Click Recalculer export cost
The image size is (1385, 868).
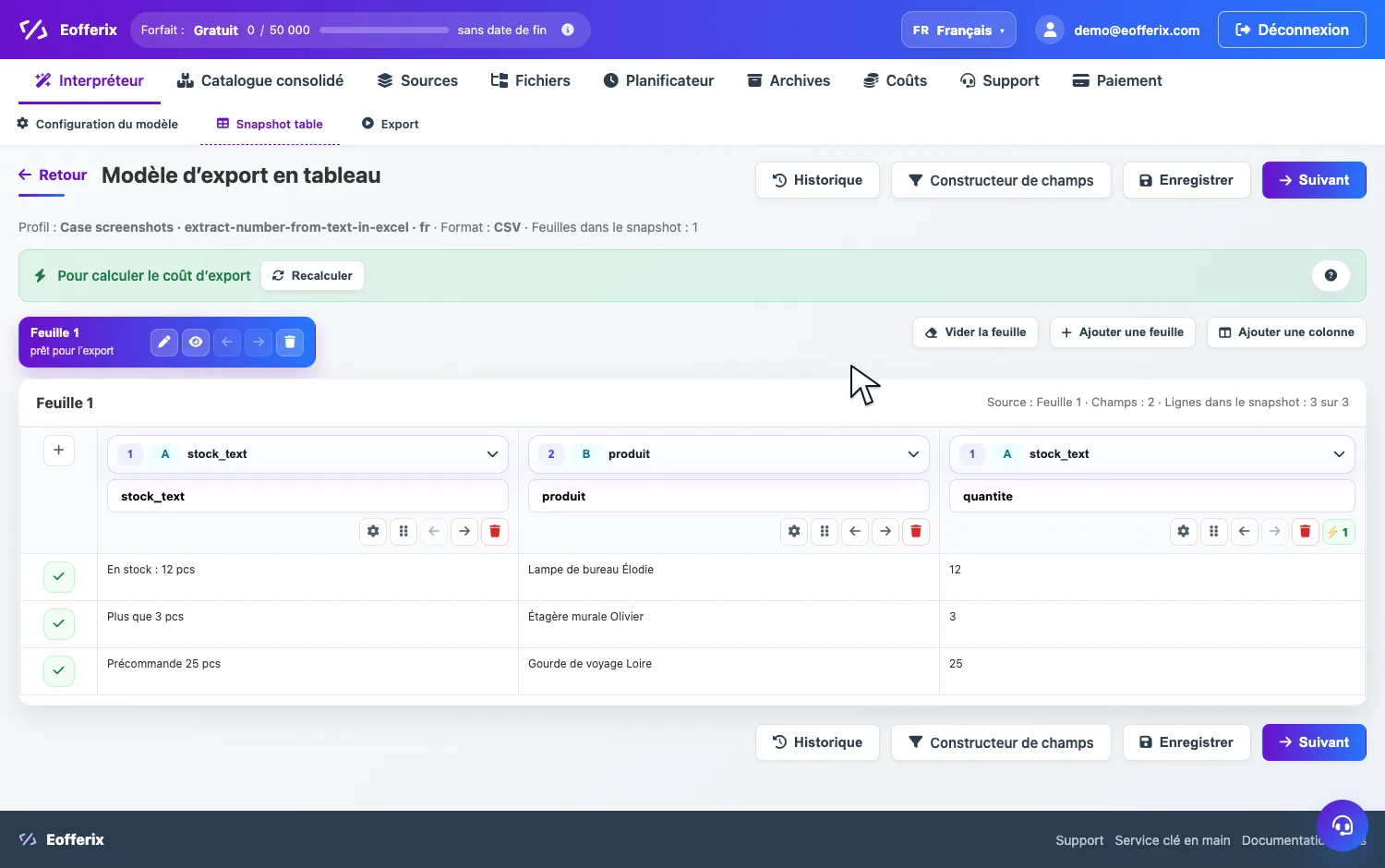[x=312, y=275]
